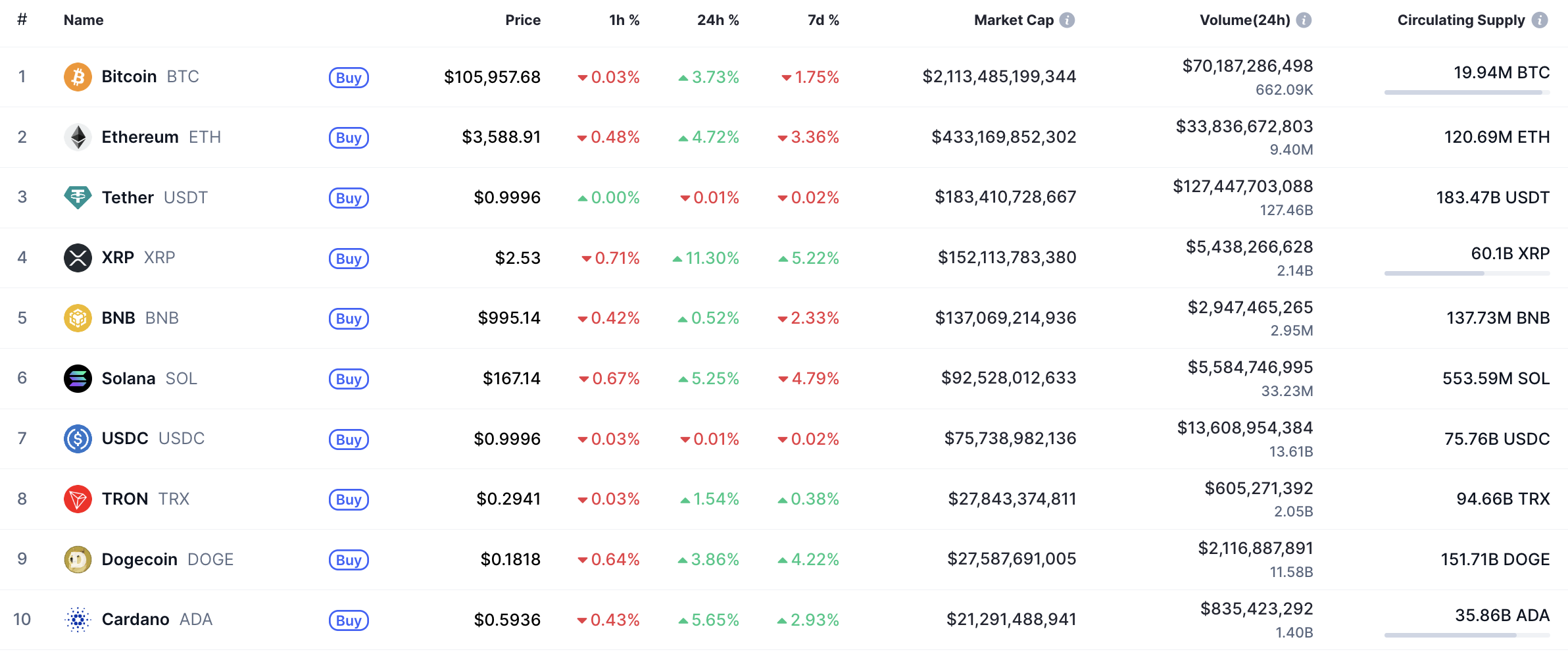Image resolution: width=1568 pixels, height=654 pixels.
Task: Click the XRP circulating supply progress bar
Action: tap(1466, 273)
